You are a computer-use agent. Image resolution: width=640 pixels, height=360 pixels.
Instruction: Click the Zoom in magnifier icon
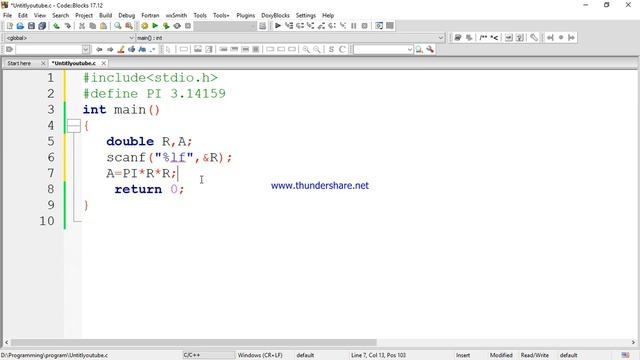[x=306, y=49]
